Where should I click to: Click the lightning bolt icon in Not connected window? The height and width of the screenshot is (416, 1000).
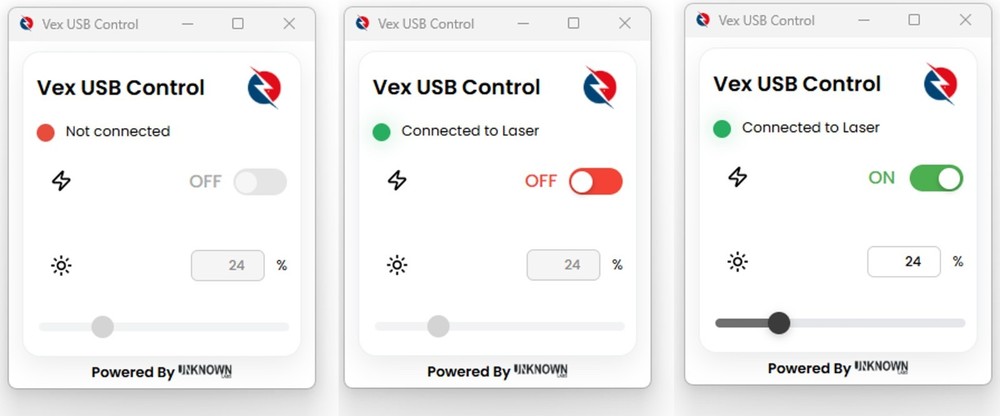[61, 181]
